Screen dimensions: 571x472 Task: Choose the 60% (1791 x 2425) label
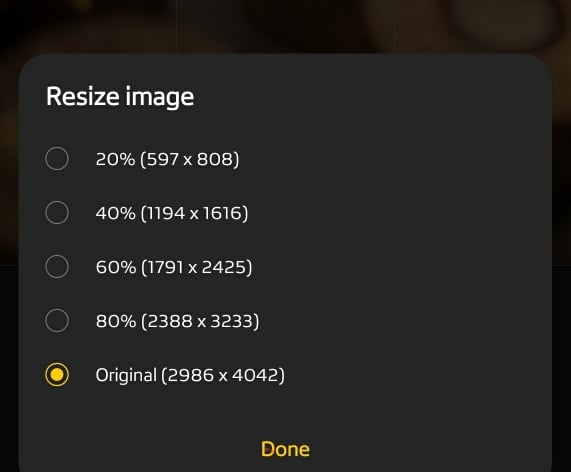point(174,267)
